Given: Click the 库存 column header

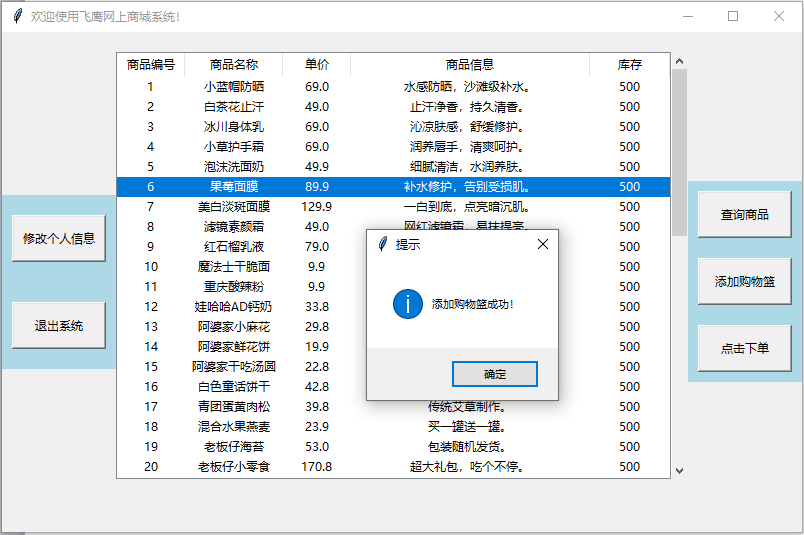Looking at the screenshot, I should [x=630, y=65].
